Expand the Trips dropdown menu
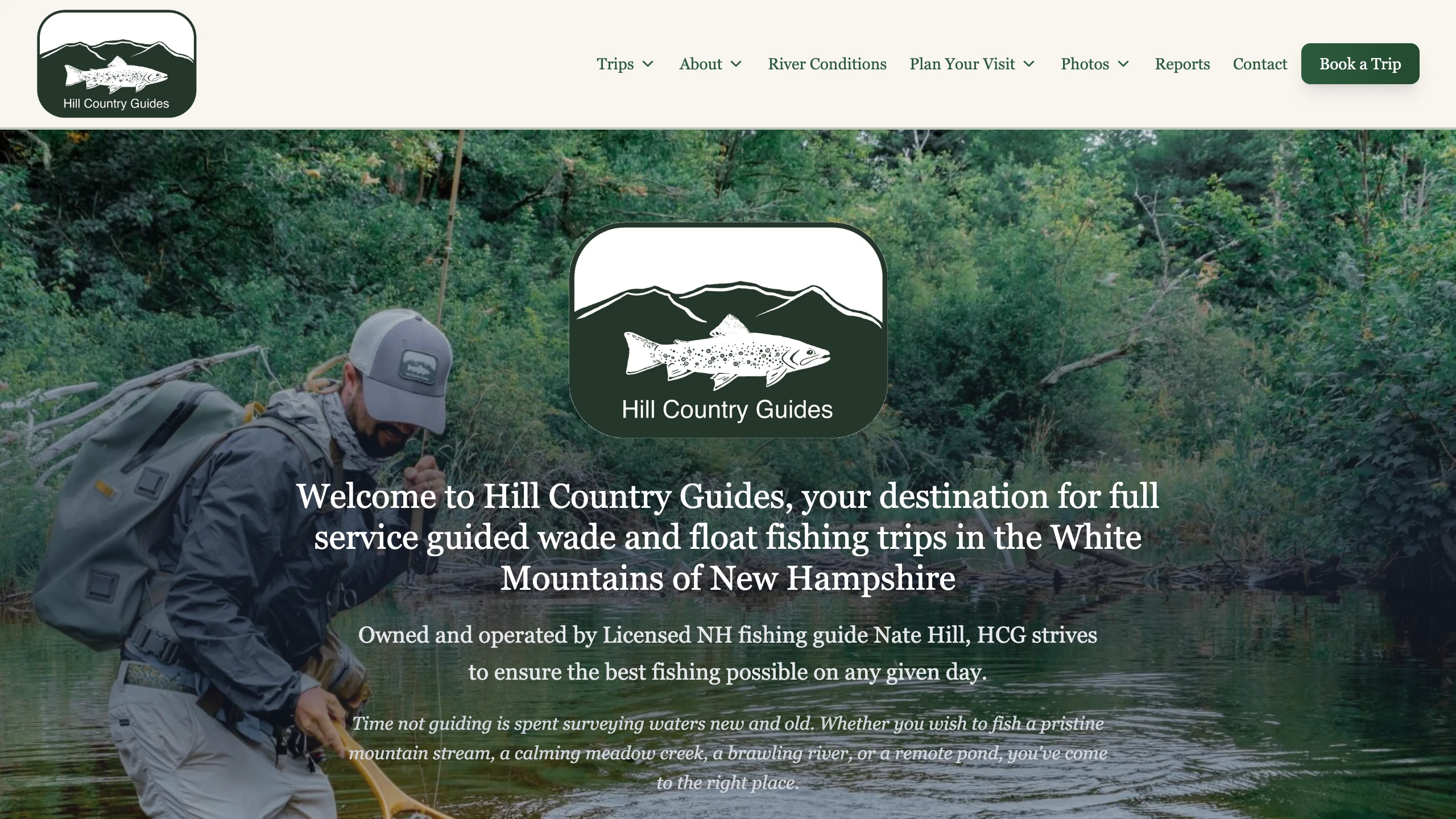The image size is (1456, 819). click(624, 64)
